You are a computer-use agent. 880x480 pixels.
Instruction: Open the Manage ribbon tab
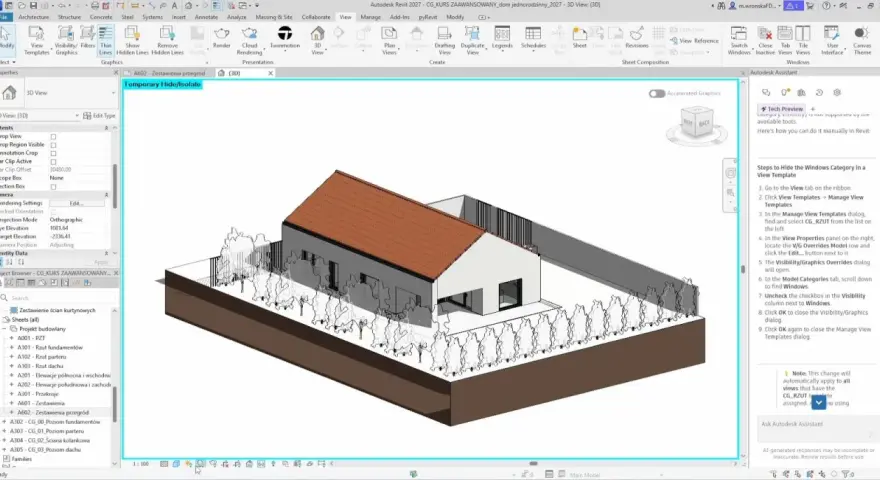pyautogui.click(x=370, y=17)
